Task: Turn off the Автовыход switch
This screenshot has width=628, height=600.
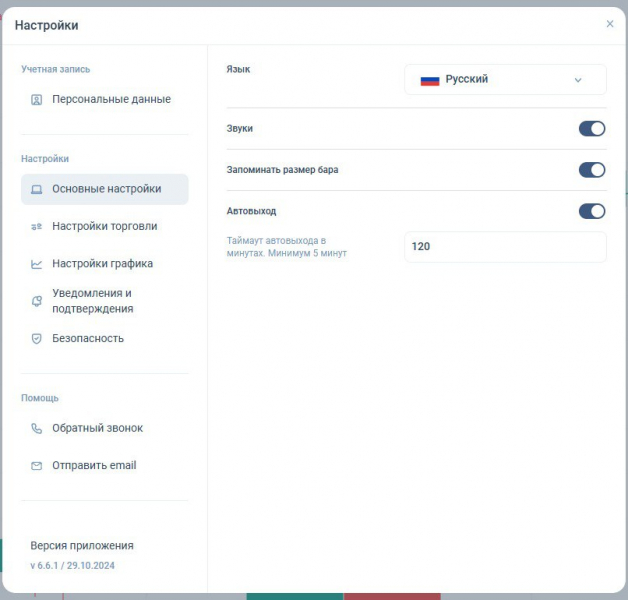Action: point(592,211)
